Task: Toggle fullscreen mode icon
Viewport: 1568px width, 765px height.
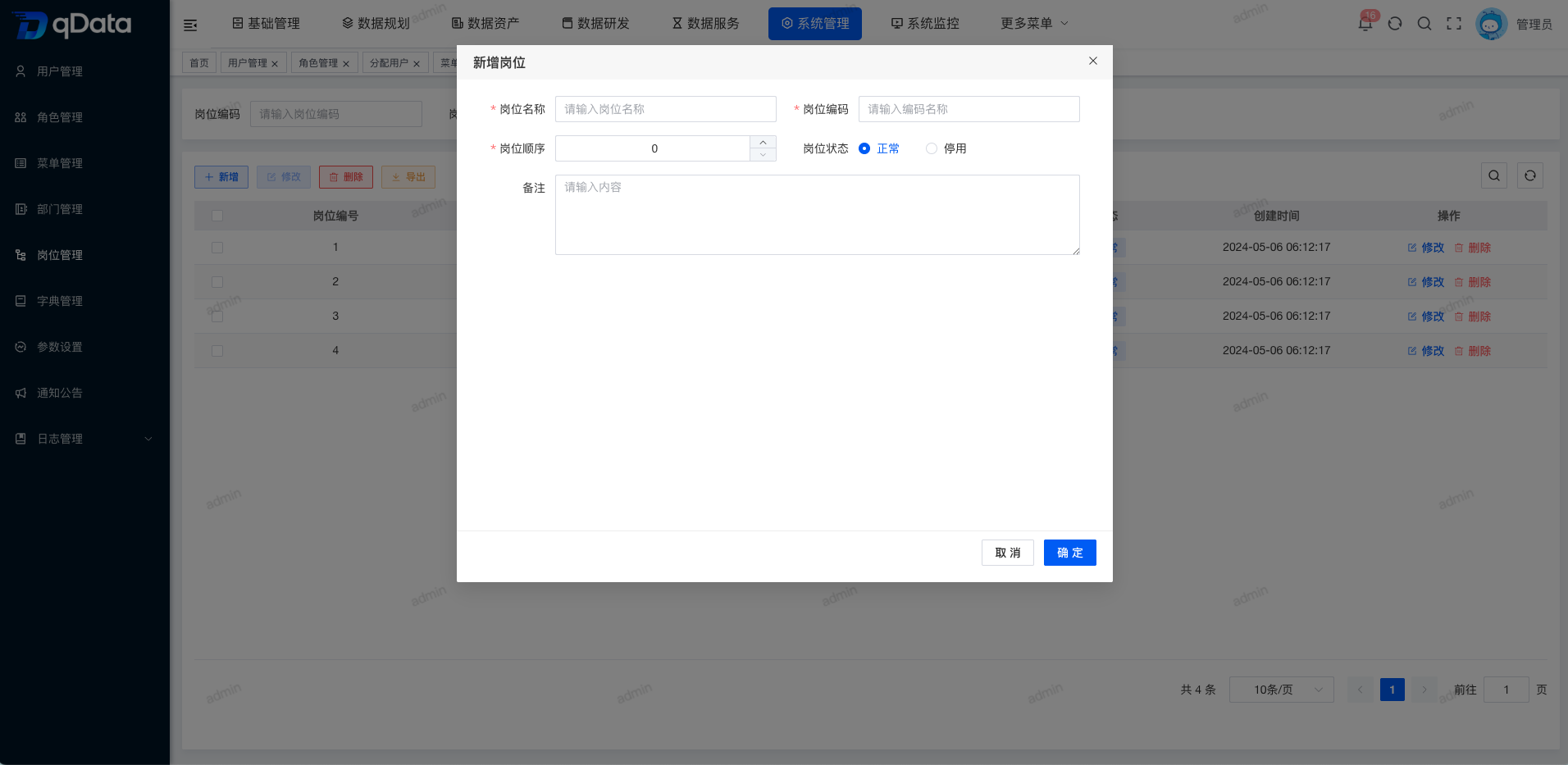Action: [1454, 24]
